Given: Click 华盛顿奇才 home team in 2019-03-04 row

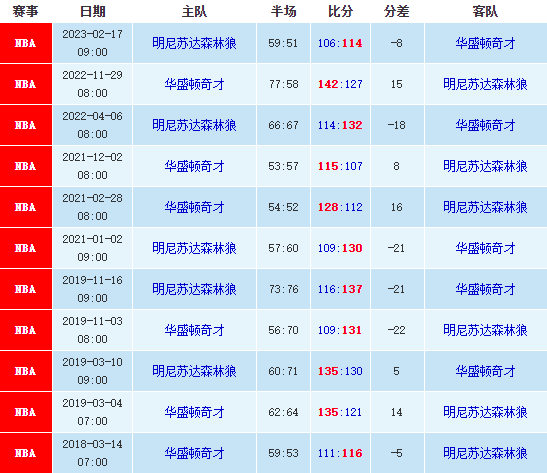Looking at the screenshot, I should point(194,412).
